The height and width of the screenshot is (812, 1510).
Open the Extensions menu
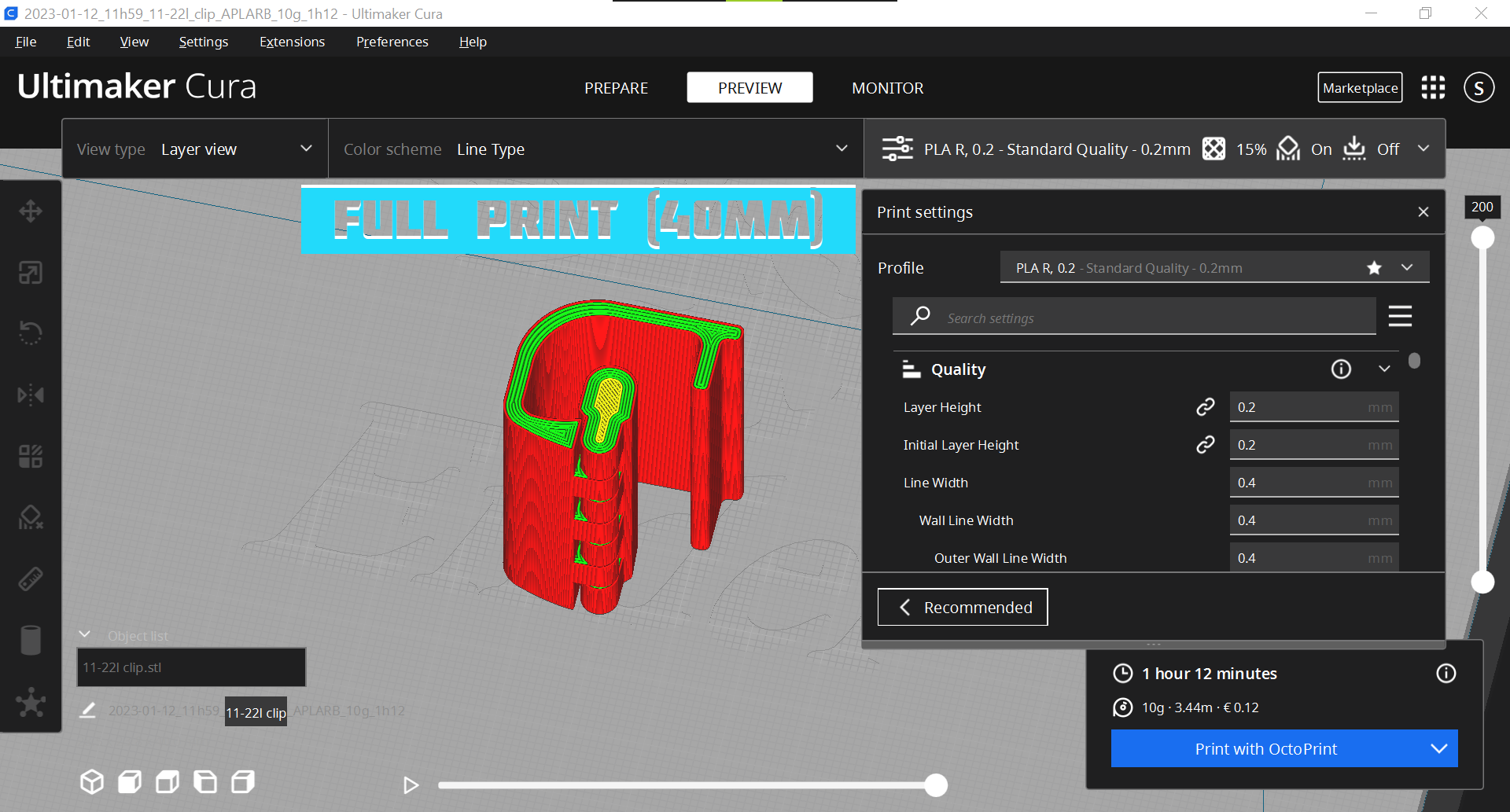292,42
